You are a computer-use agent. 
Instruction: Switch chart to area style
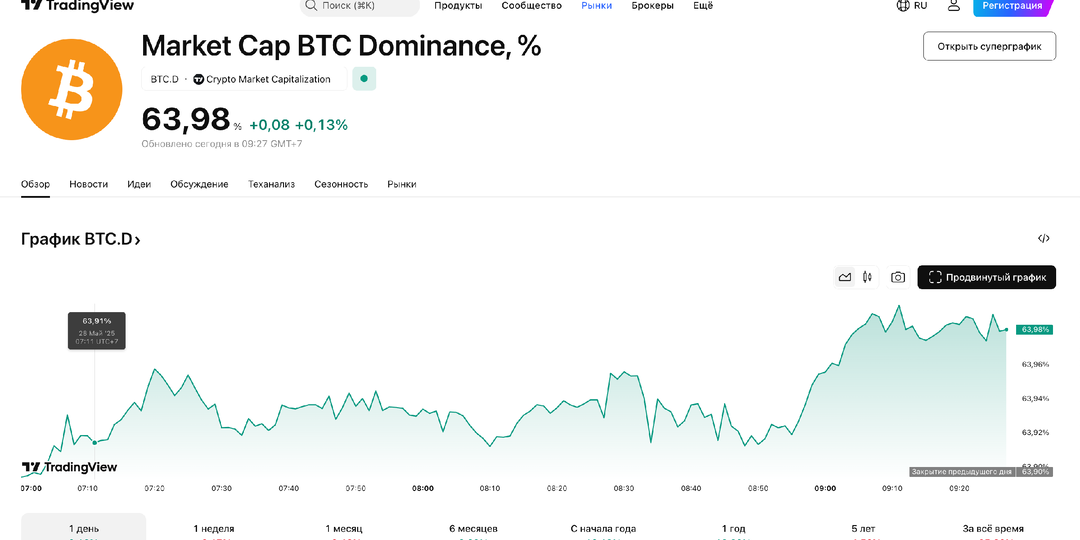844,278
